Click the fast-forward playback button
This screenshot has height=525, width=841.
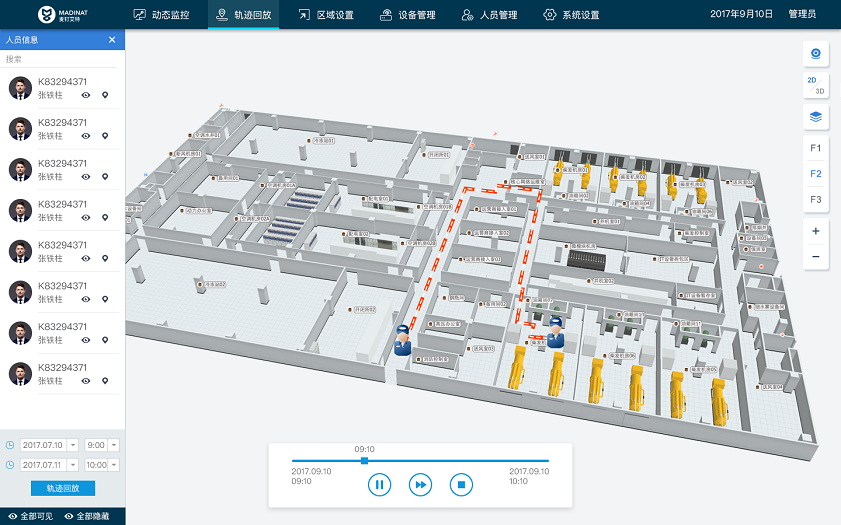[420, 485]
